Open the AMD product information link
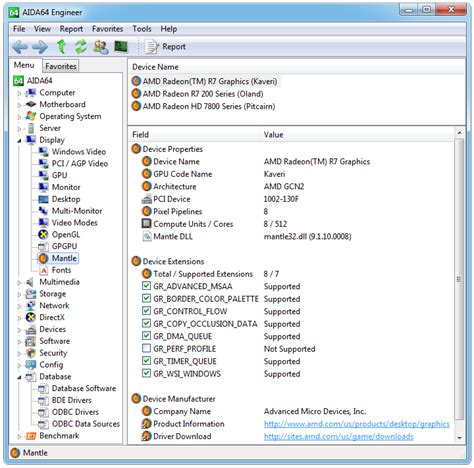 [x=357, y=424]
